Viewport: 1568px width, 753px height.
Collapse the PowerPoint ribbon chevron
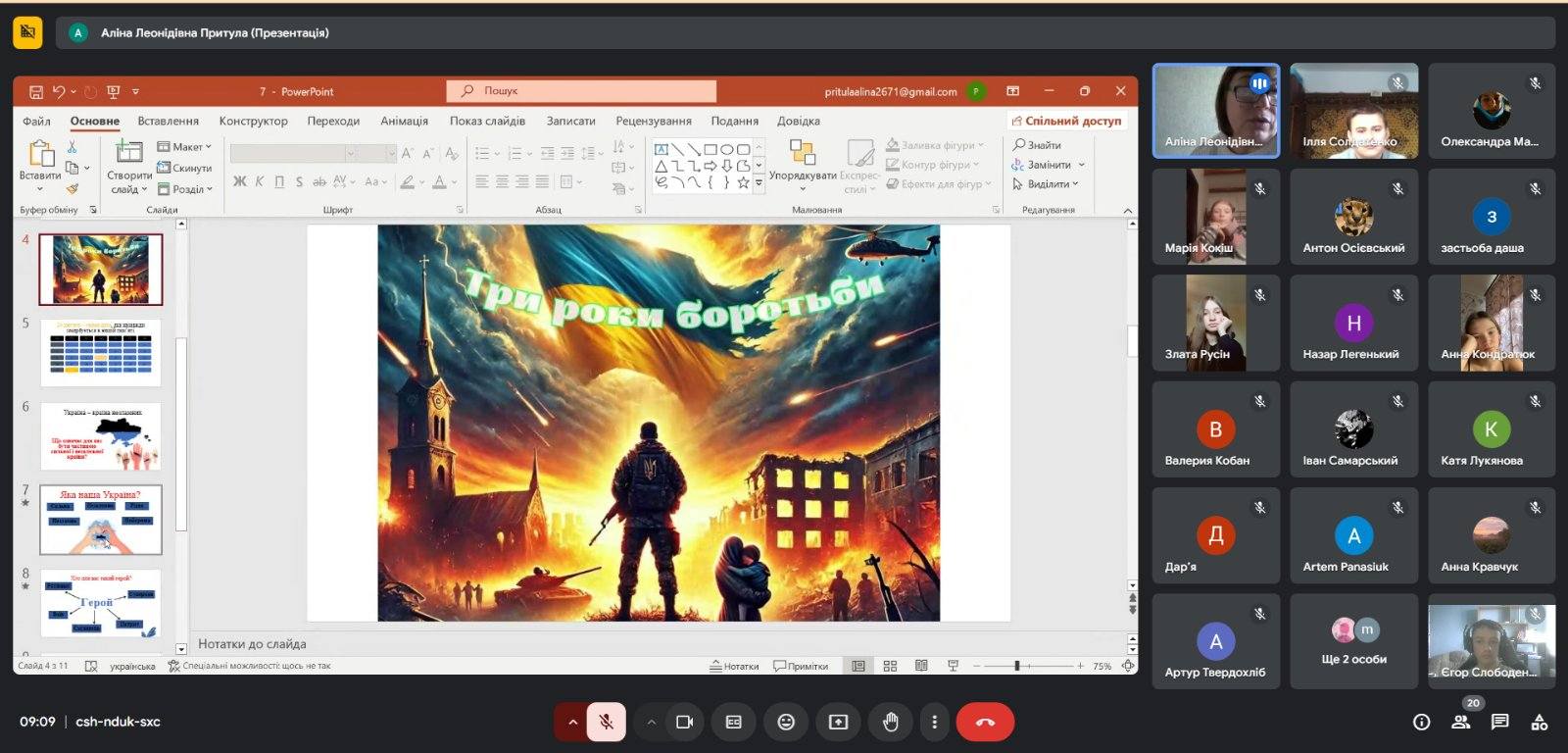click(1127, 210)
